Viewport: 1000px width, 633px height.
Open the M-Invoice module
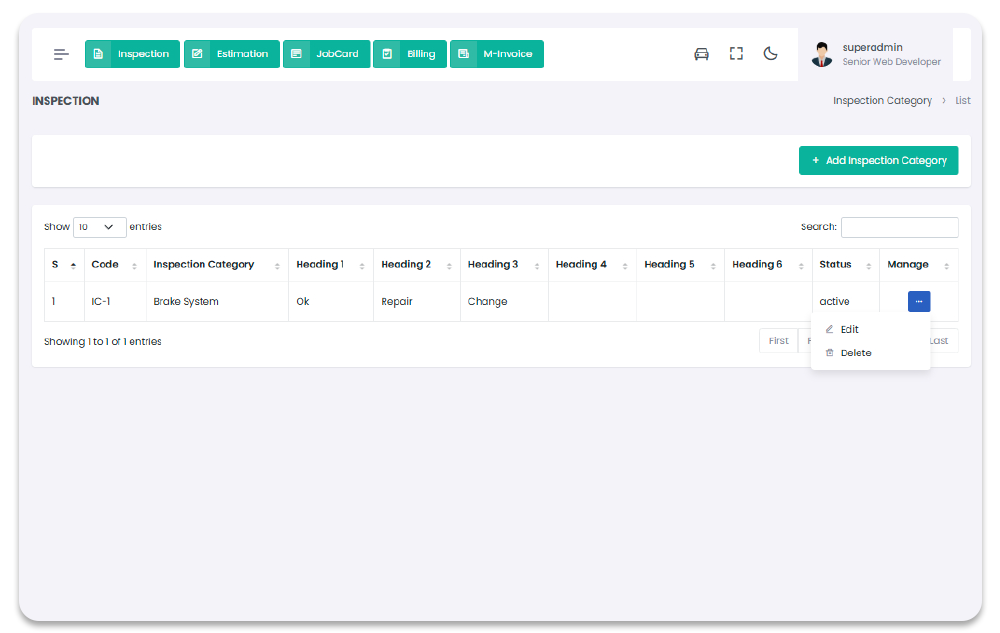[496, 54]
